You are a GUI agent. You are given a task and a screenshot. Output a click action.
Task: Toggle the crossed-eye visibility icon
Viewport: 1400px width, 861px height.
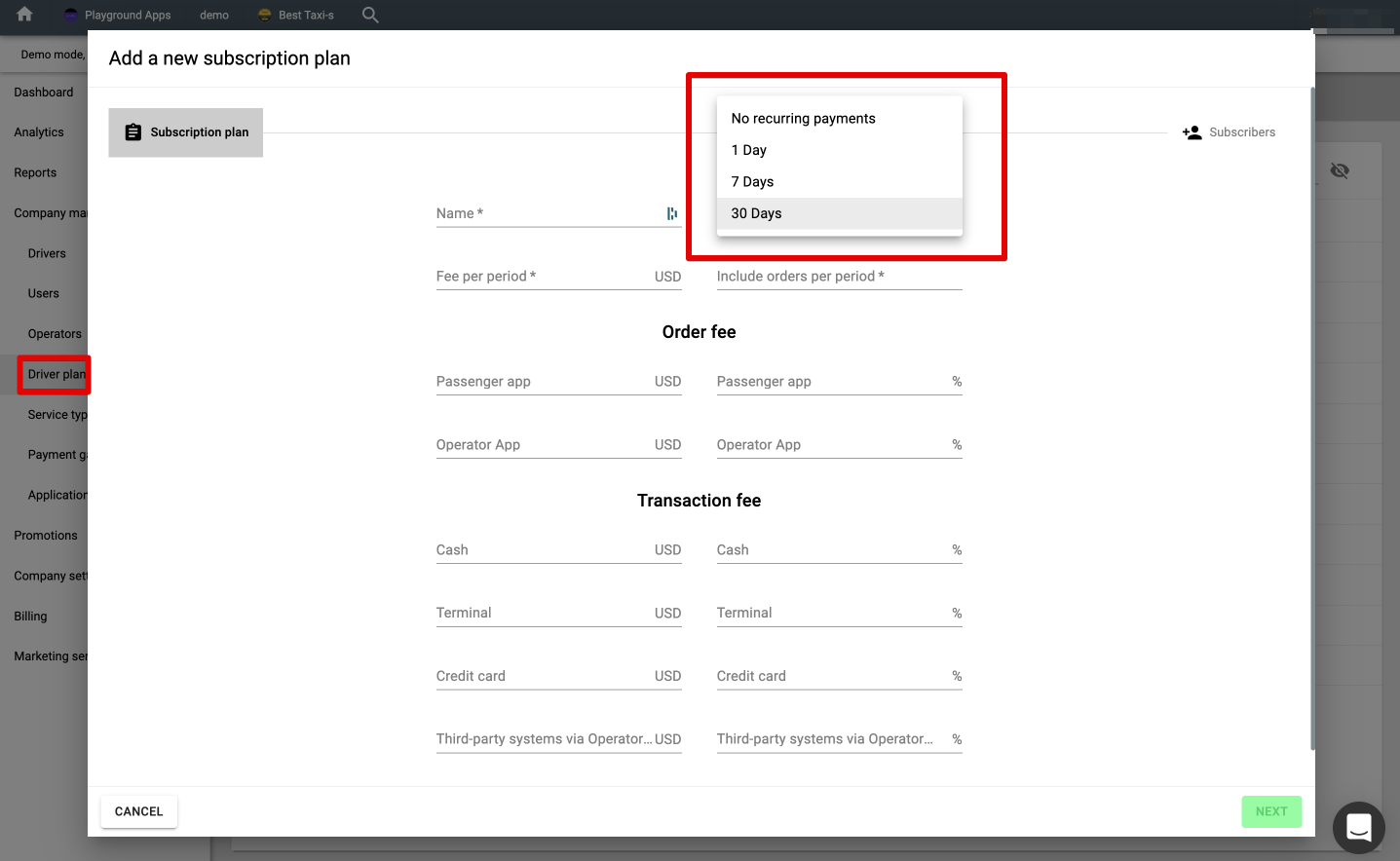[1340, 170]
